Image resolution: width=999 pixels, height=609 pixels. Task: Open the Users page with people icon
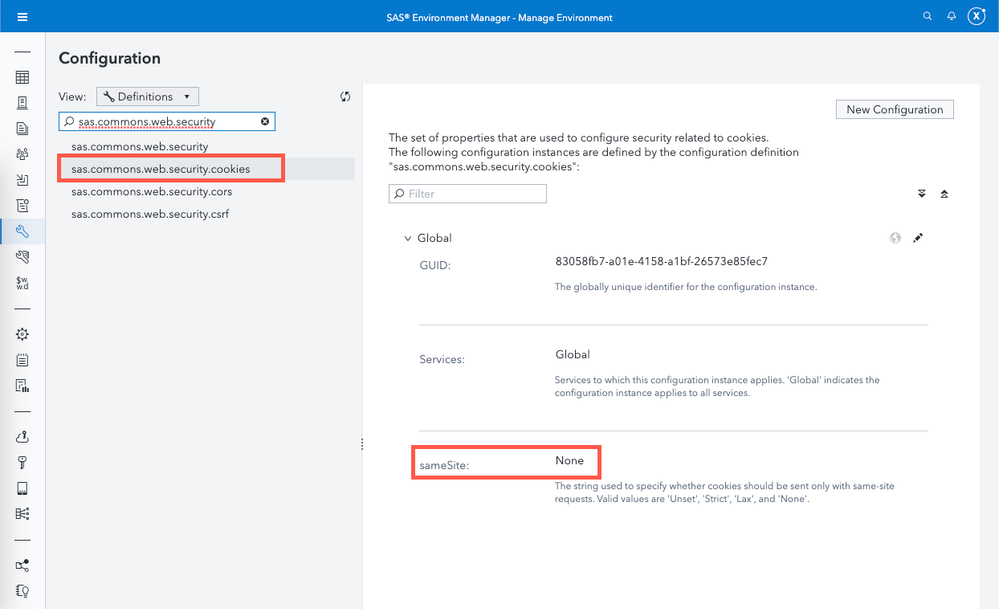22,154
